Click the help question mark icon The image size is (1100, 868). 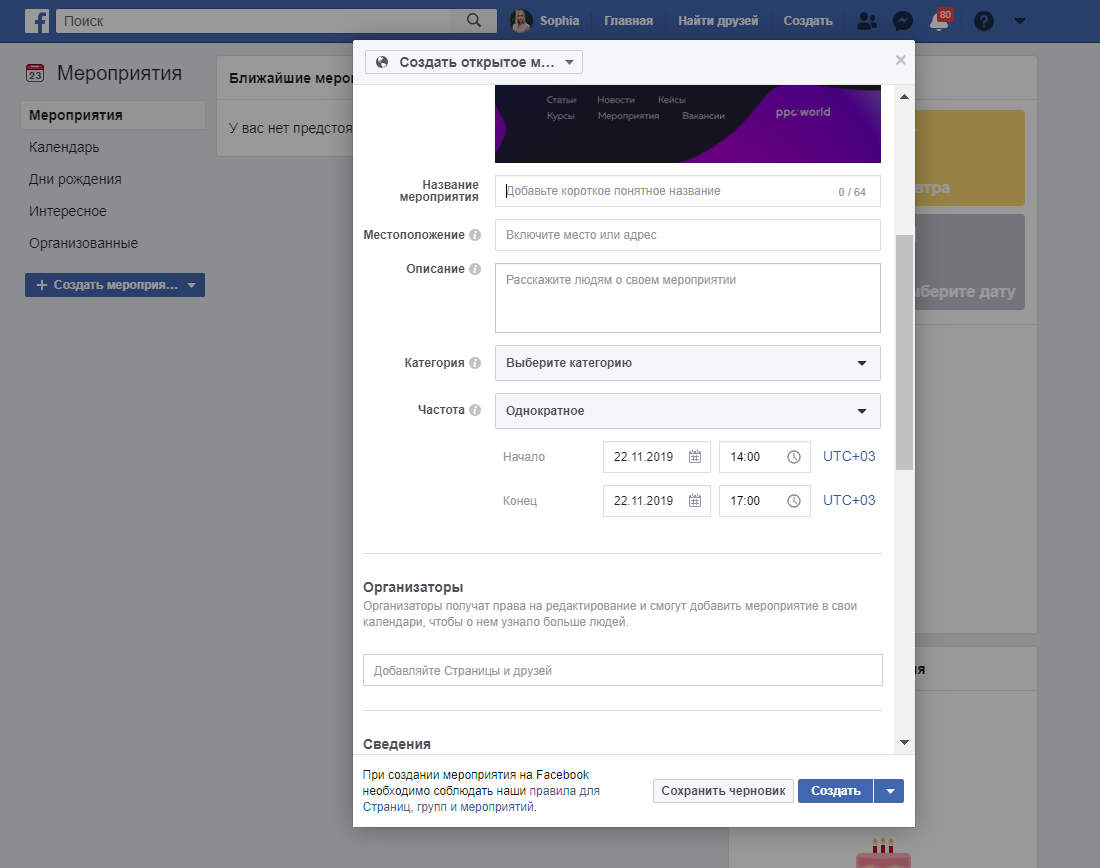[x=983, y=21]
